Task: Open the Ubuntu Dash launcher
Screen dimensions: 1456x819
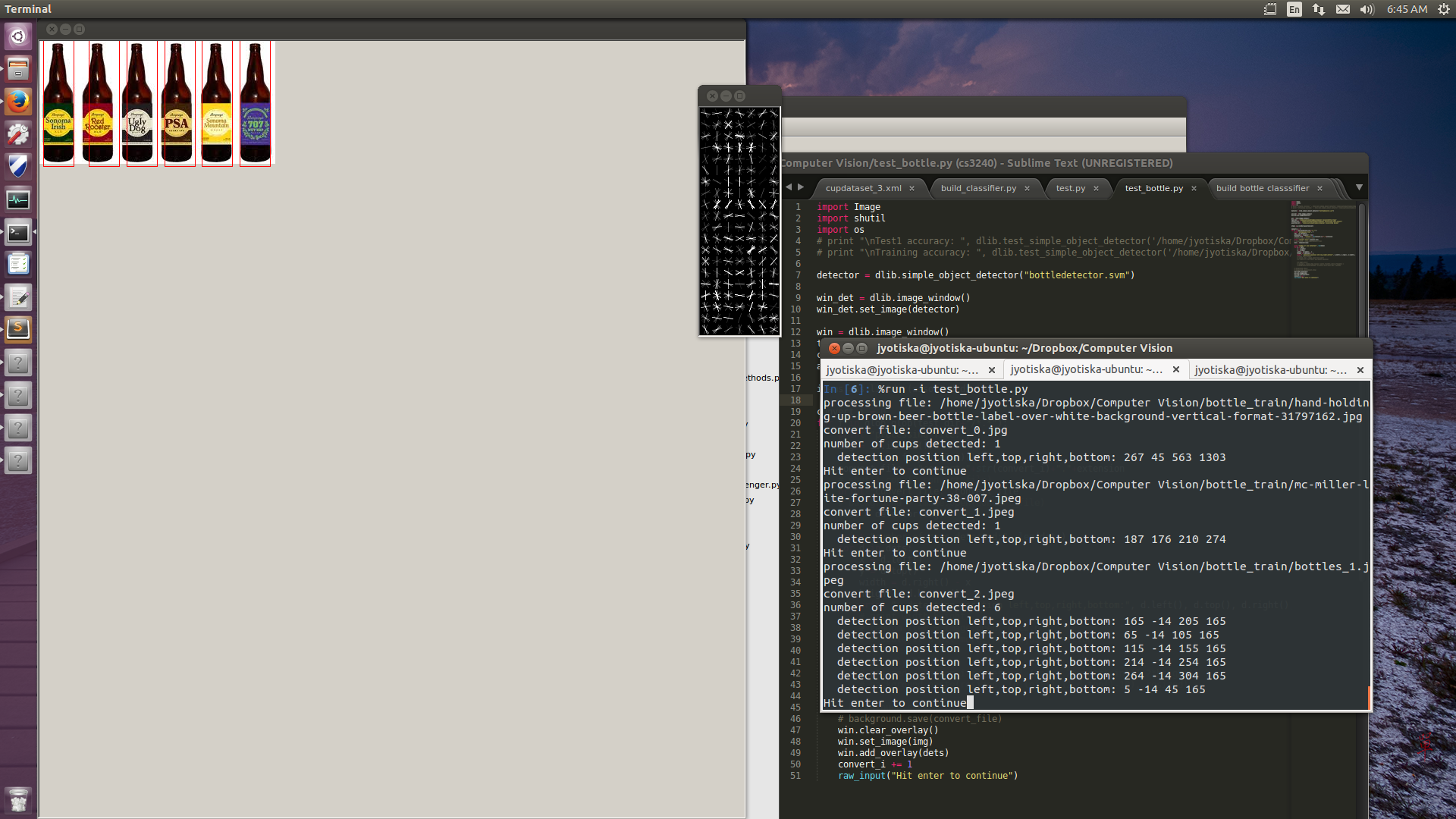Action: [18, 36]
